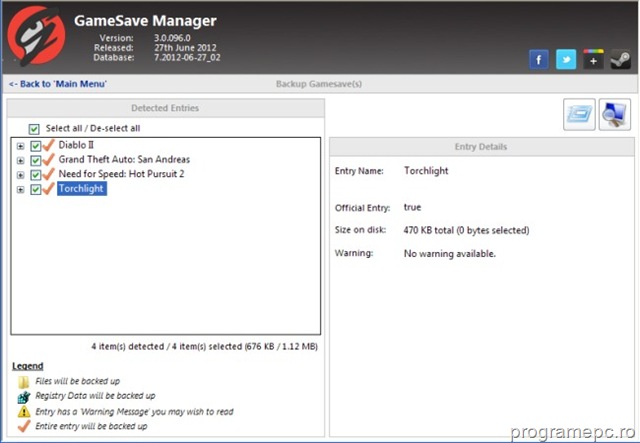Select the Diablo II entry
Viewport: 640px width, 443px height.
pyautogui.click(x=76, y=145)
